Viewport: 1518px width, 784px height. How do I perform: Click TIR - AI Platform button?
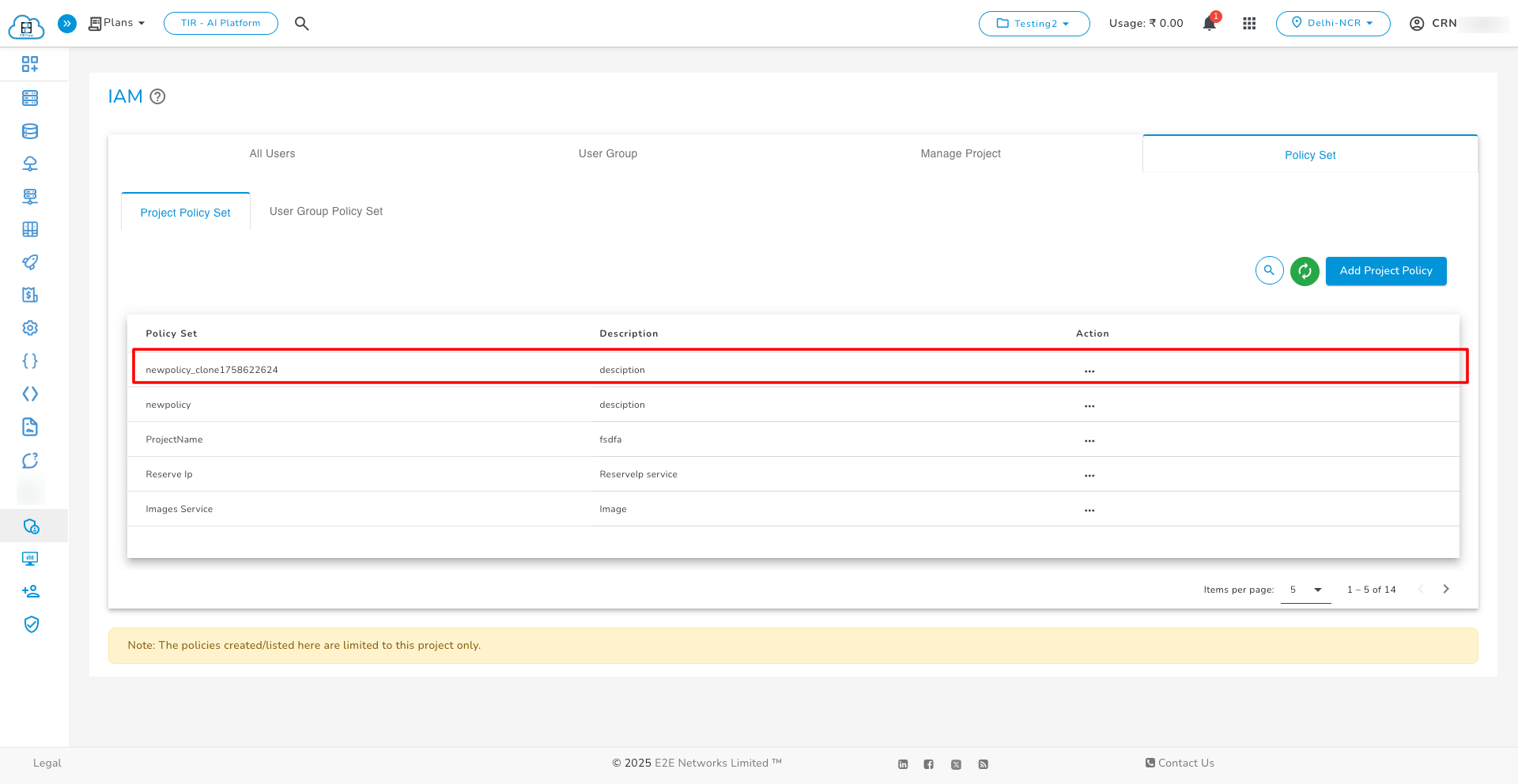pos(221,23)
